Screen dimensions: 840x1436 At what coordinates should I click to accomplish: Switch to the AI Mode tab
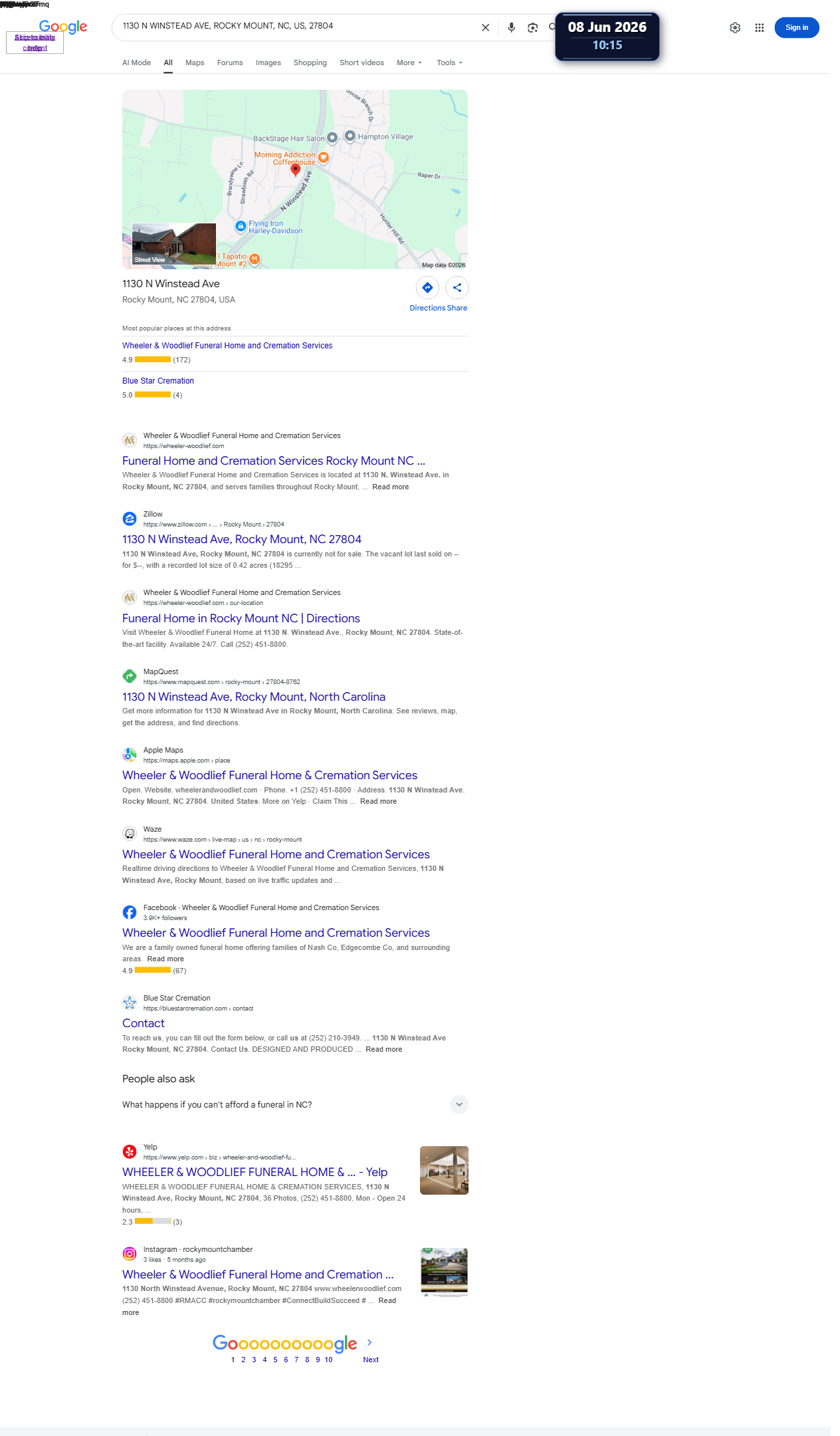[136, 62]
